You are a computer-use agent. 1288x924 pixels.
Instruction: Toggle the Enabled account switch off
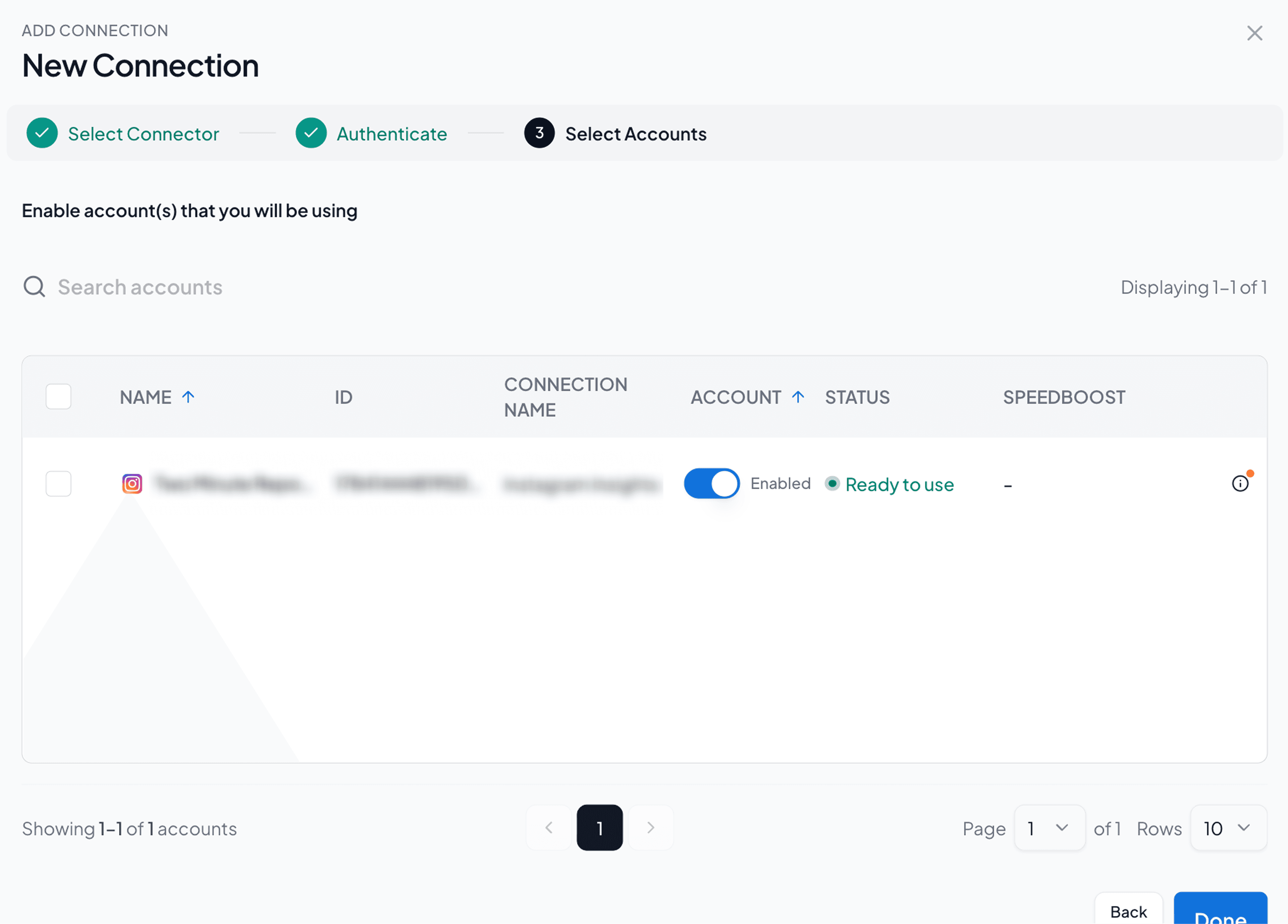(711, 483)
